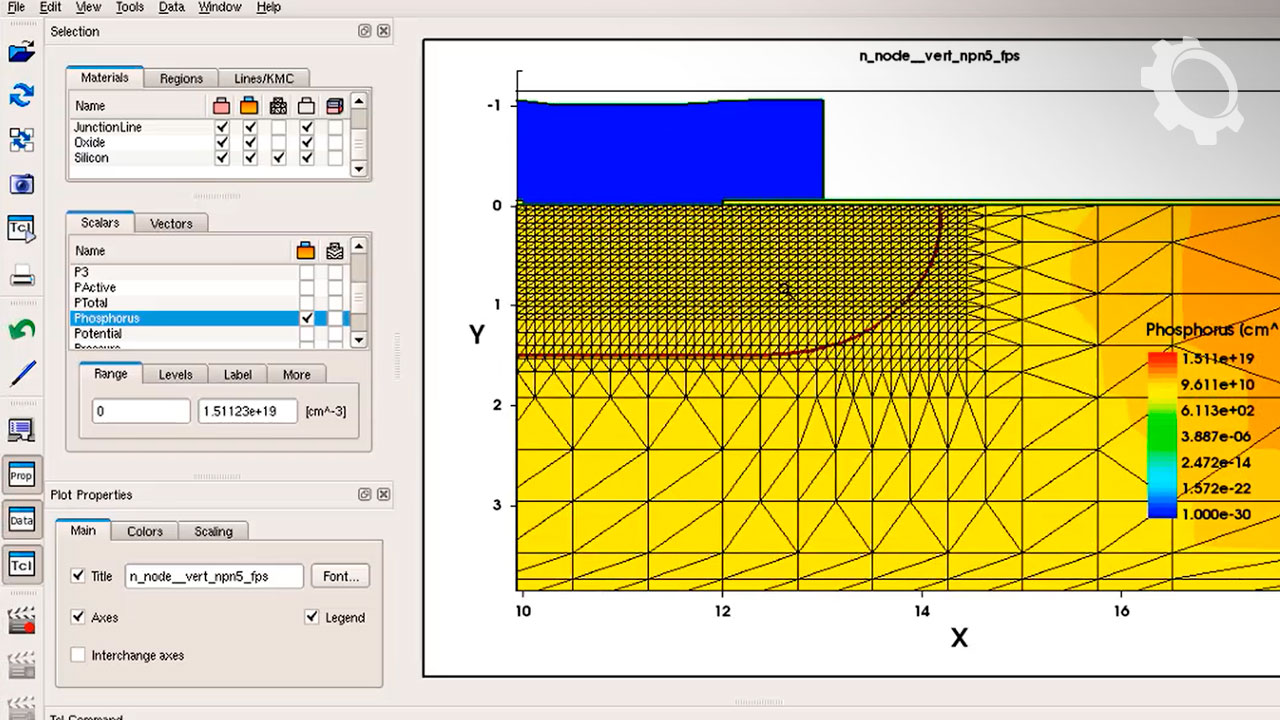Viewport: 1280px width, 720px height.
Task: Open the Tools menu
Action: (x=129, y=7)
